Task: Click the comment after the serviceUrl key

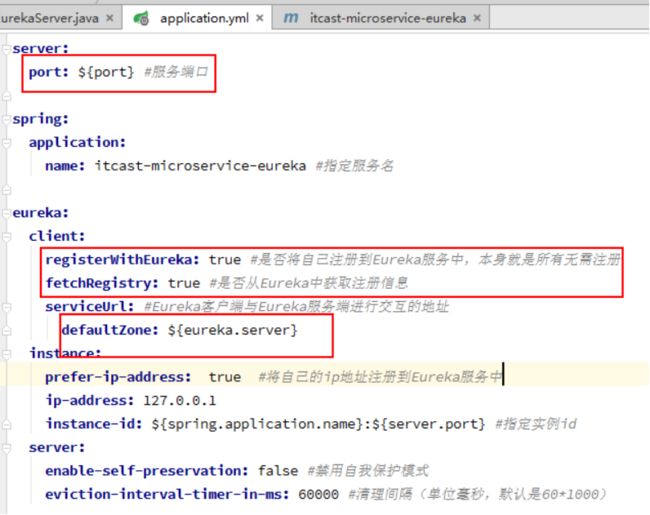Action: point(296,307)
